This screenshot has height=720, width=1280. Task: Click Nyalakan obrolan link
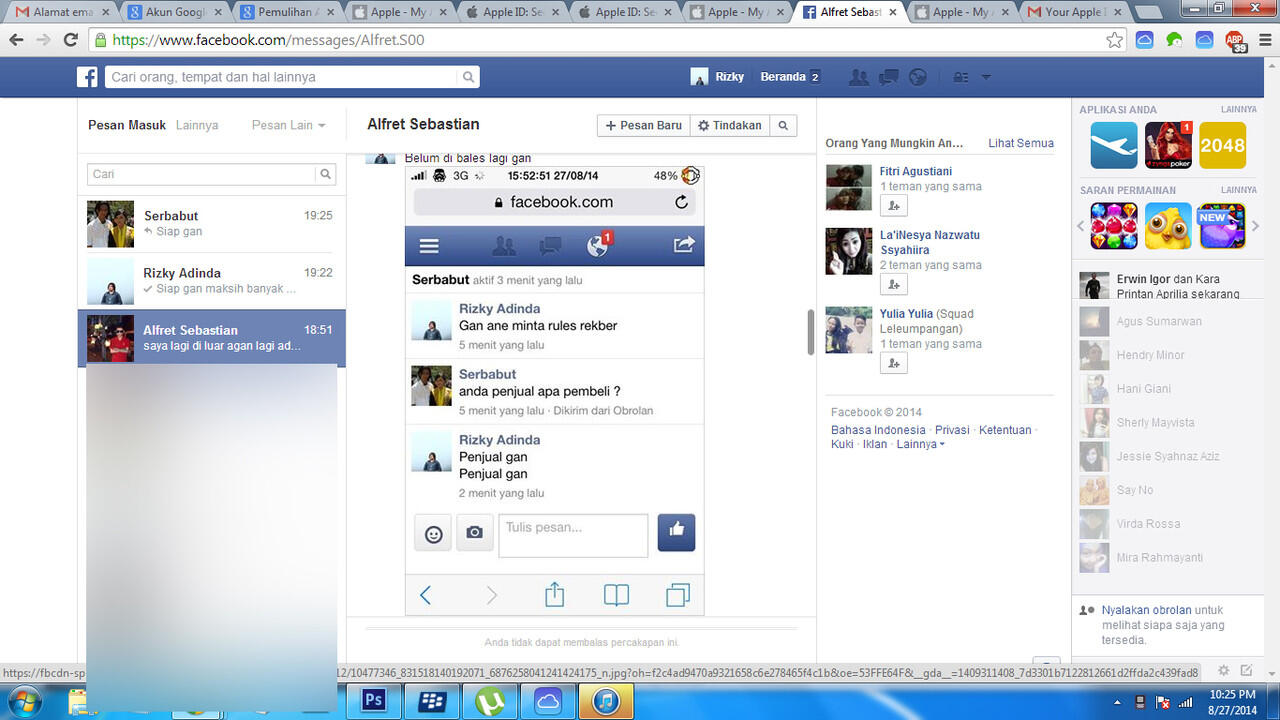click(x=1146, y=610)
